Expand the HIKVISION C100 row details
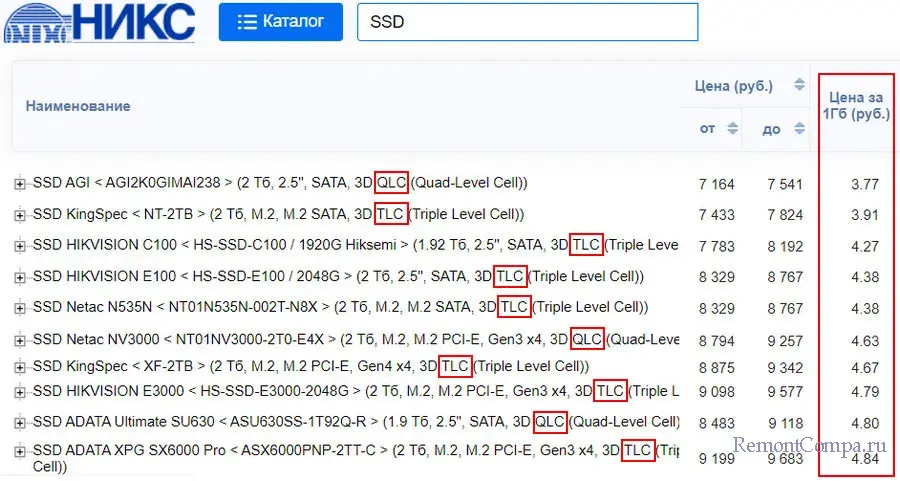The image size is (900, 481). tap(19, 246)
